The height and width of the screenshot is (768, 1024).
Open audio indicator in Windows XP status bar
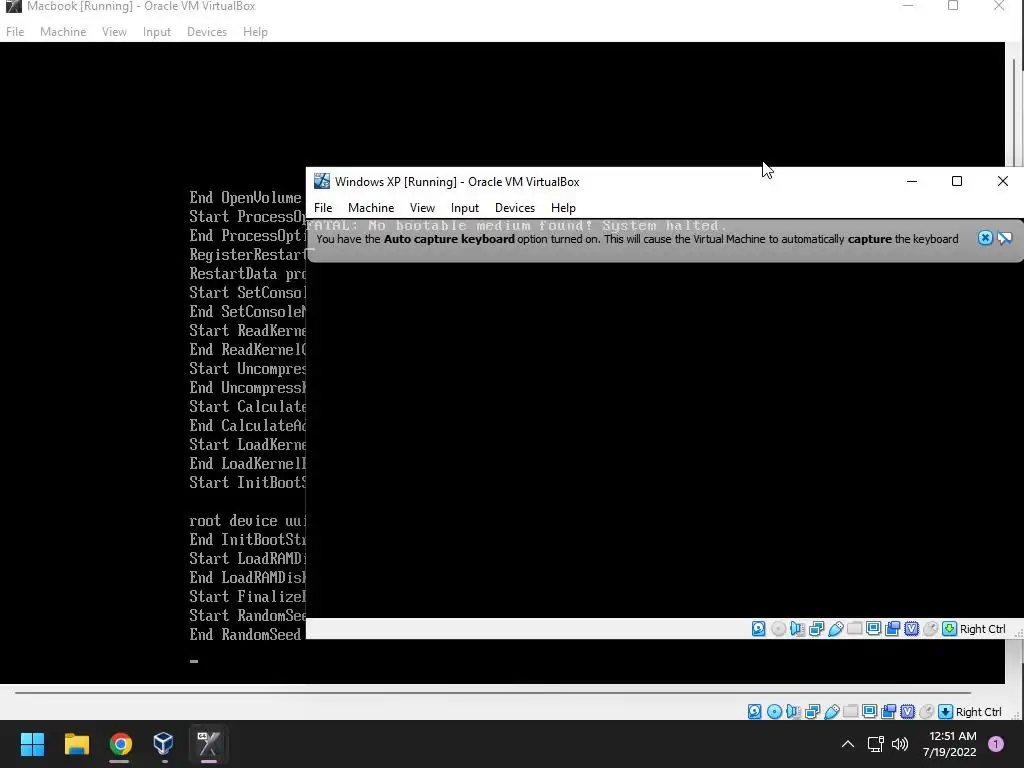coord(797,629)
